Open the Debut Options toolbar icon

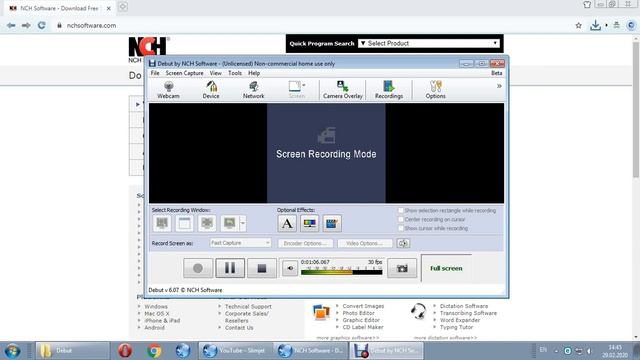tap(436, 89)
